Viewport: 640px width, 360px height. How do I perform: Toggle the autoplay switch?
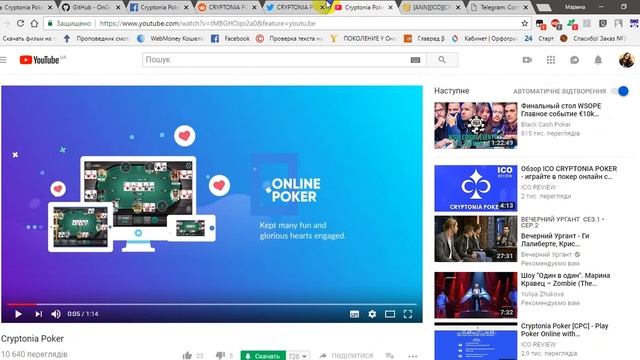pos(620,91)
